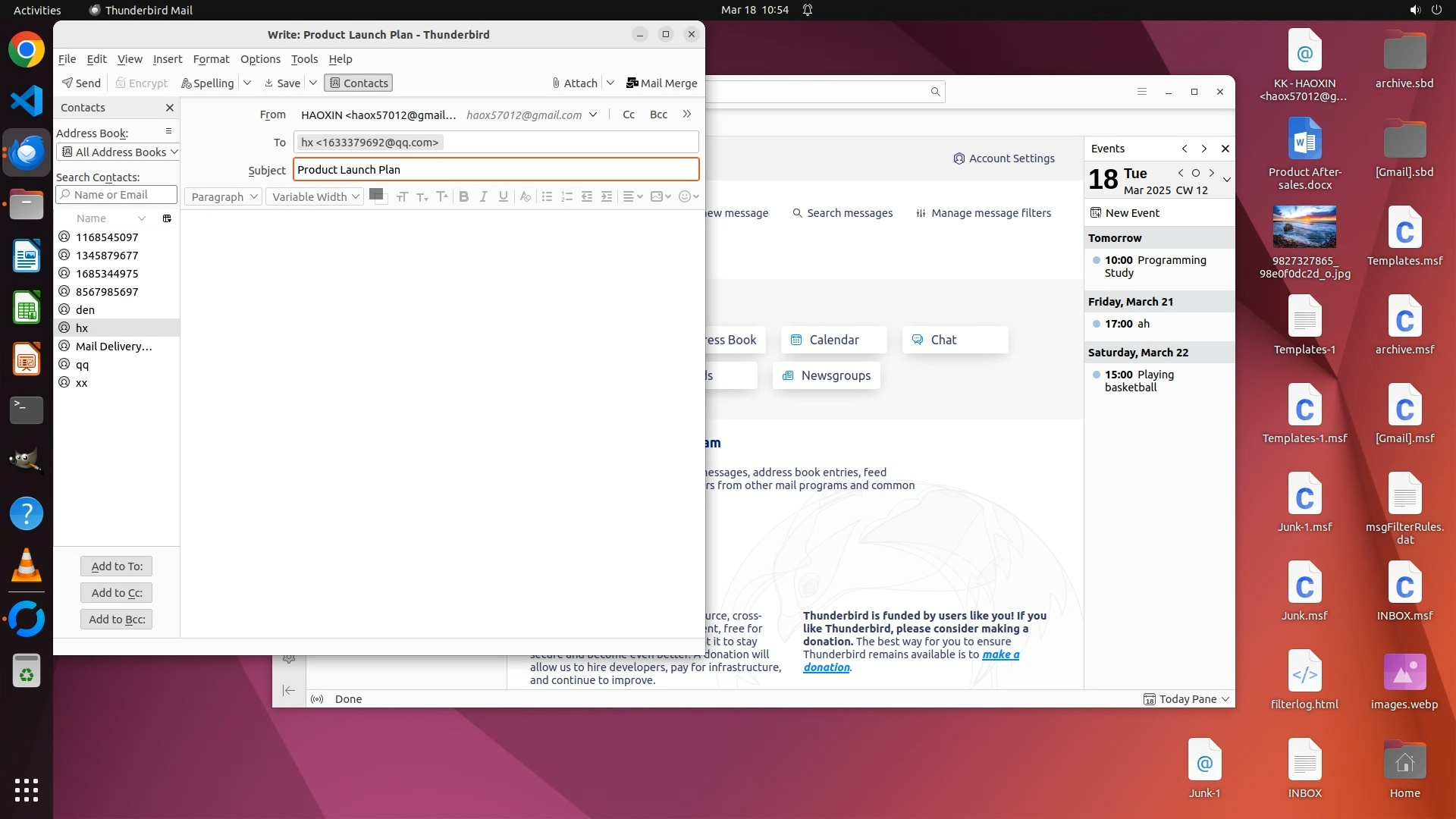The image size is (1456, 819).
Task: Click the Add to Cc button
Action: (x=117, y=592)
